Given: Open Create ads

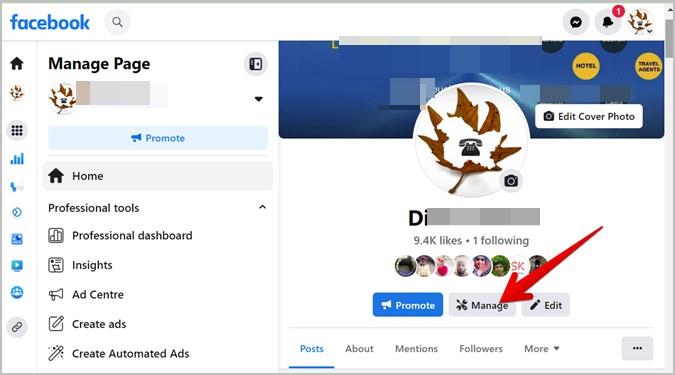Looking at the screenshot, I should (99, 324).
